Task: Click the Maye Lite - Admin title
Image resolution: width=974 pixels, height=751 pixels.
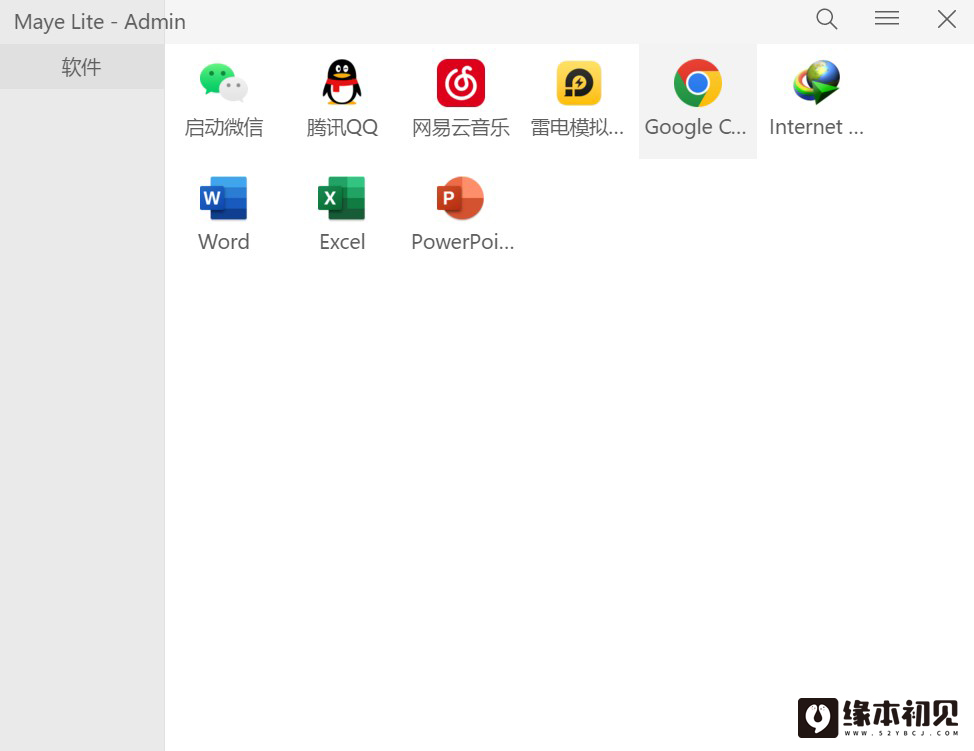Action: [99, 22]
